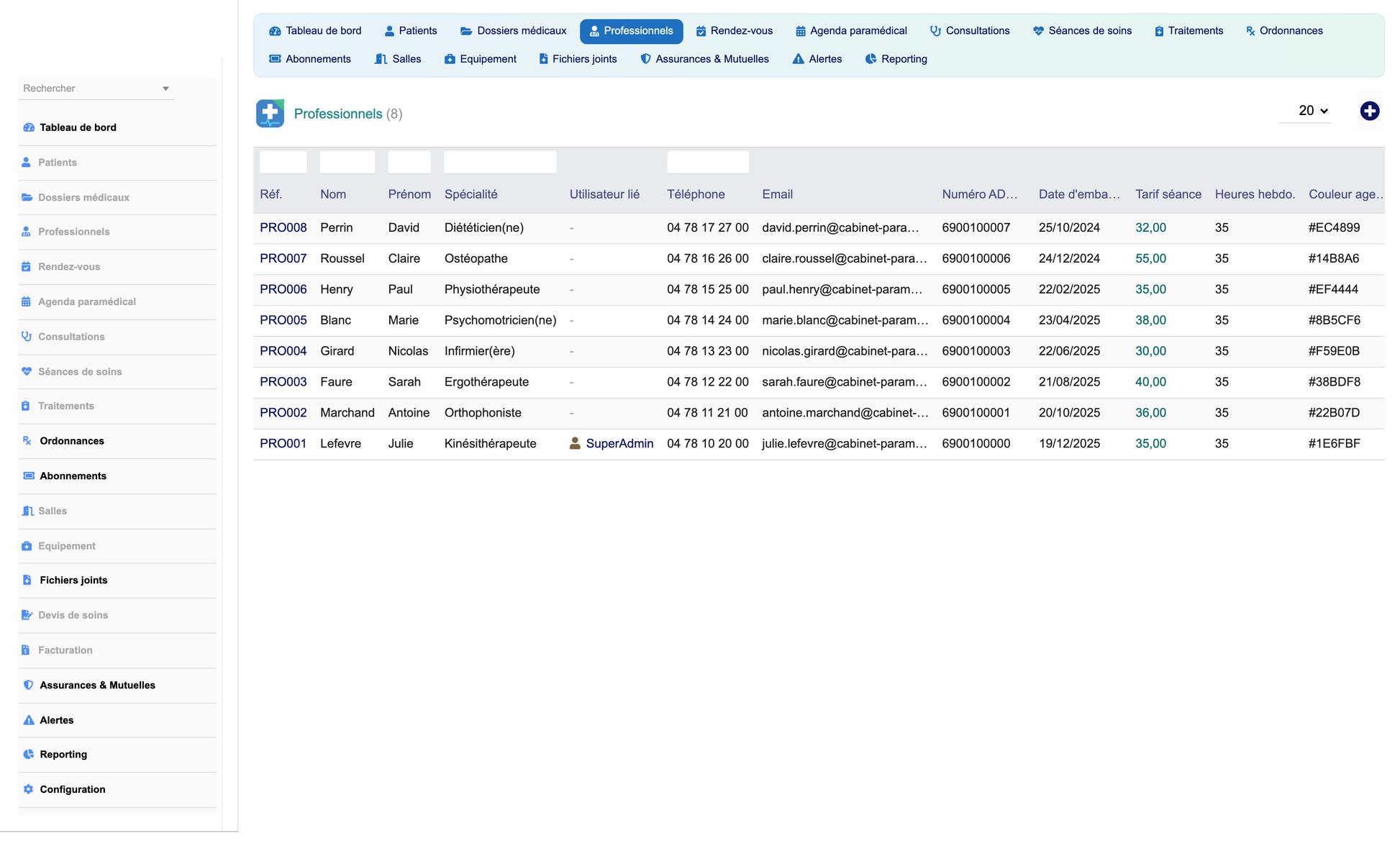The height and width of the screenshot is (867, 1400).
Task: Click the Assurances & Mutuelles shield icon in sidebar
Action: pyautogui.click(x=28, y=685)
